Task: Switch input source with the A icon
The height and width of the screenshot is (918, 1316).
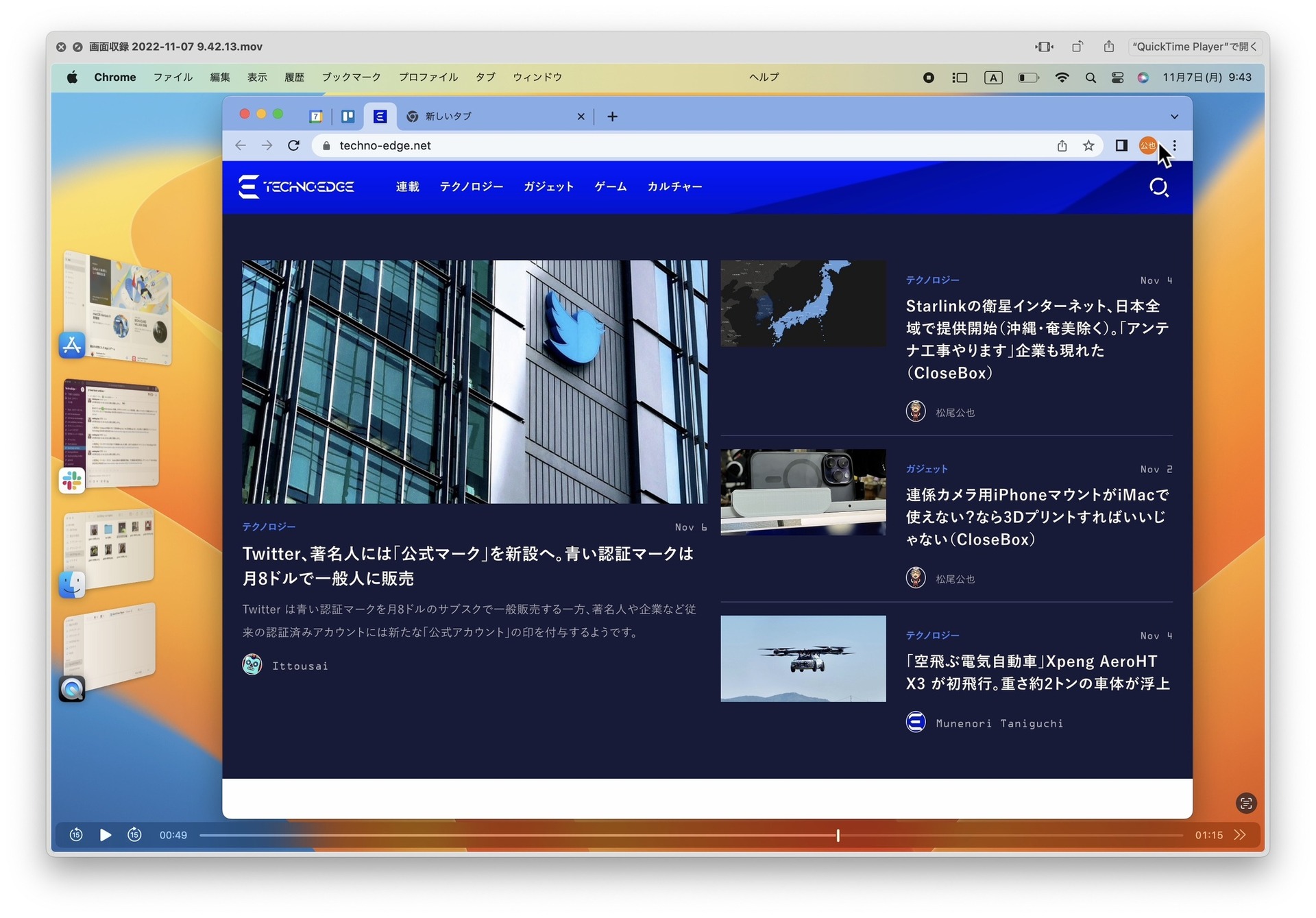Action: (x=993, y=77)
